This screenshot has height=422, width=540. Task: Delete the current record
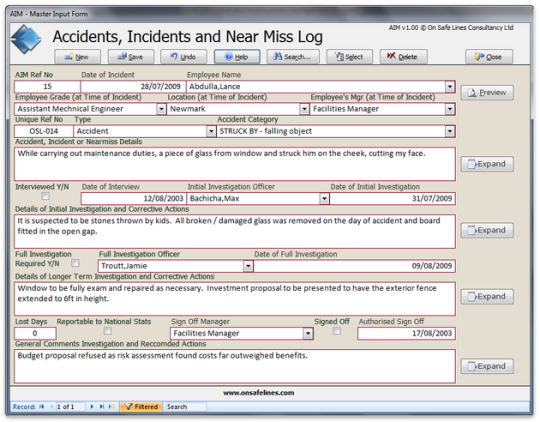(x=404, y=57)
